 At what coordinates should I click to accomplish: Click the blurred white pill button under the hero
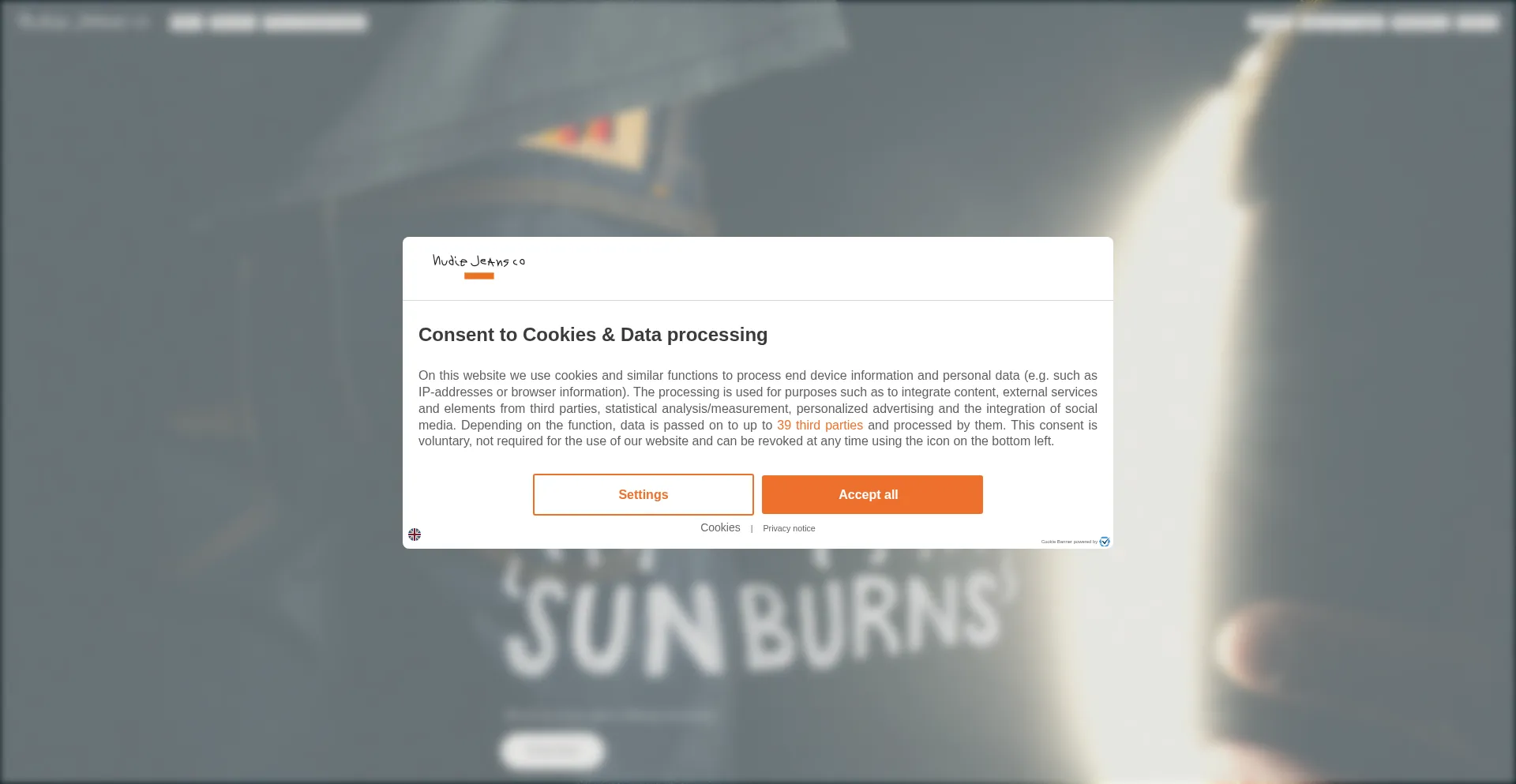553,751
